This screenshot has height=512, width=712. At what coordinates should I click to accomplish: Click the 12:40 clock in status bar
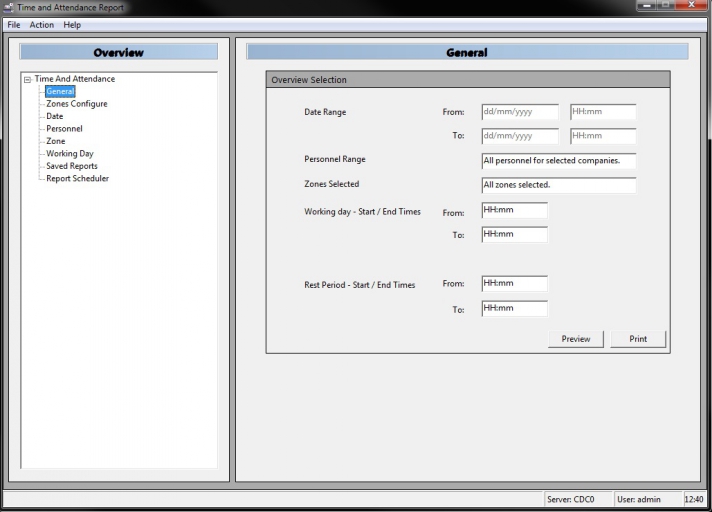coord(694,499)
